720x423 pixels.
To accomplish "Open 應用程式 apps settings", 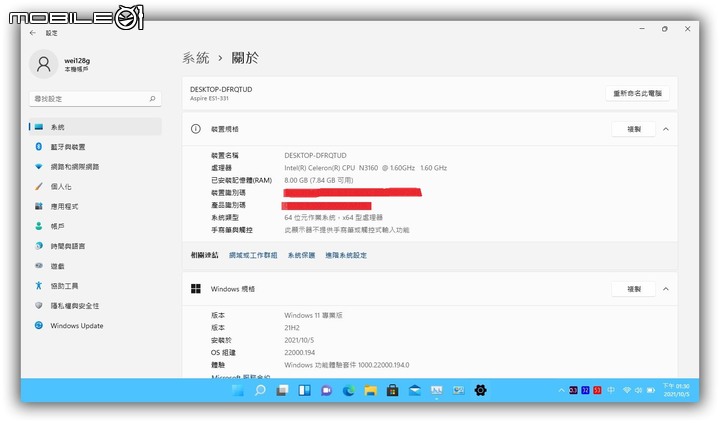I will 95,206.
